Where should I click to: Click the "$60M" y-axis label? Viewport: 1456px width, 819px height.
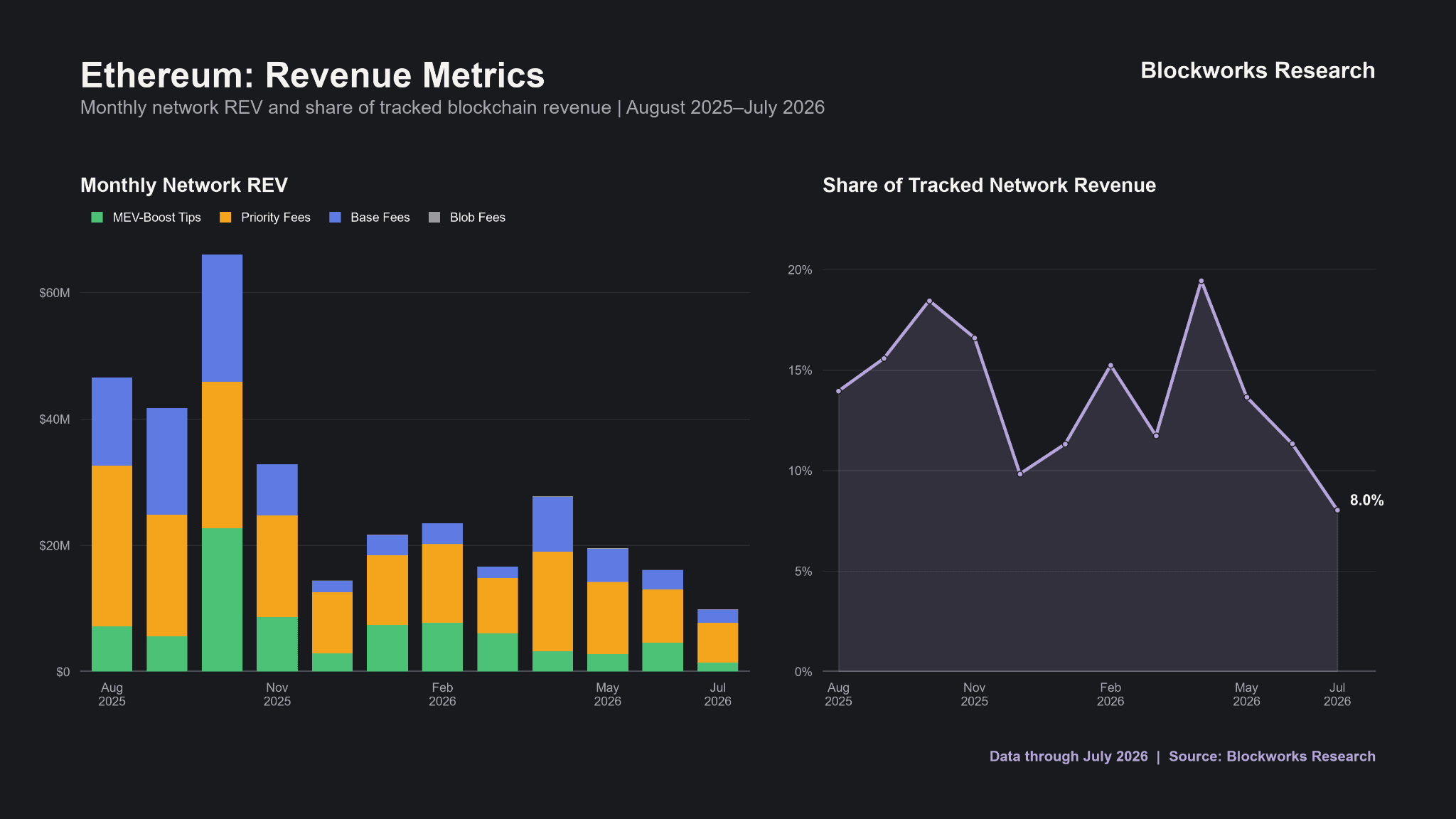click(55, 293)
